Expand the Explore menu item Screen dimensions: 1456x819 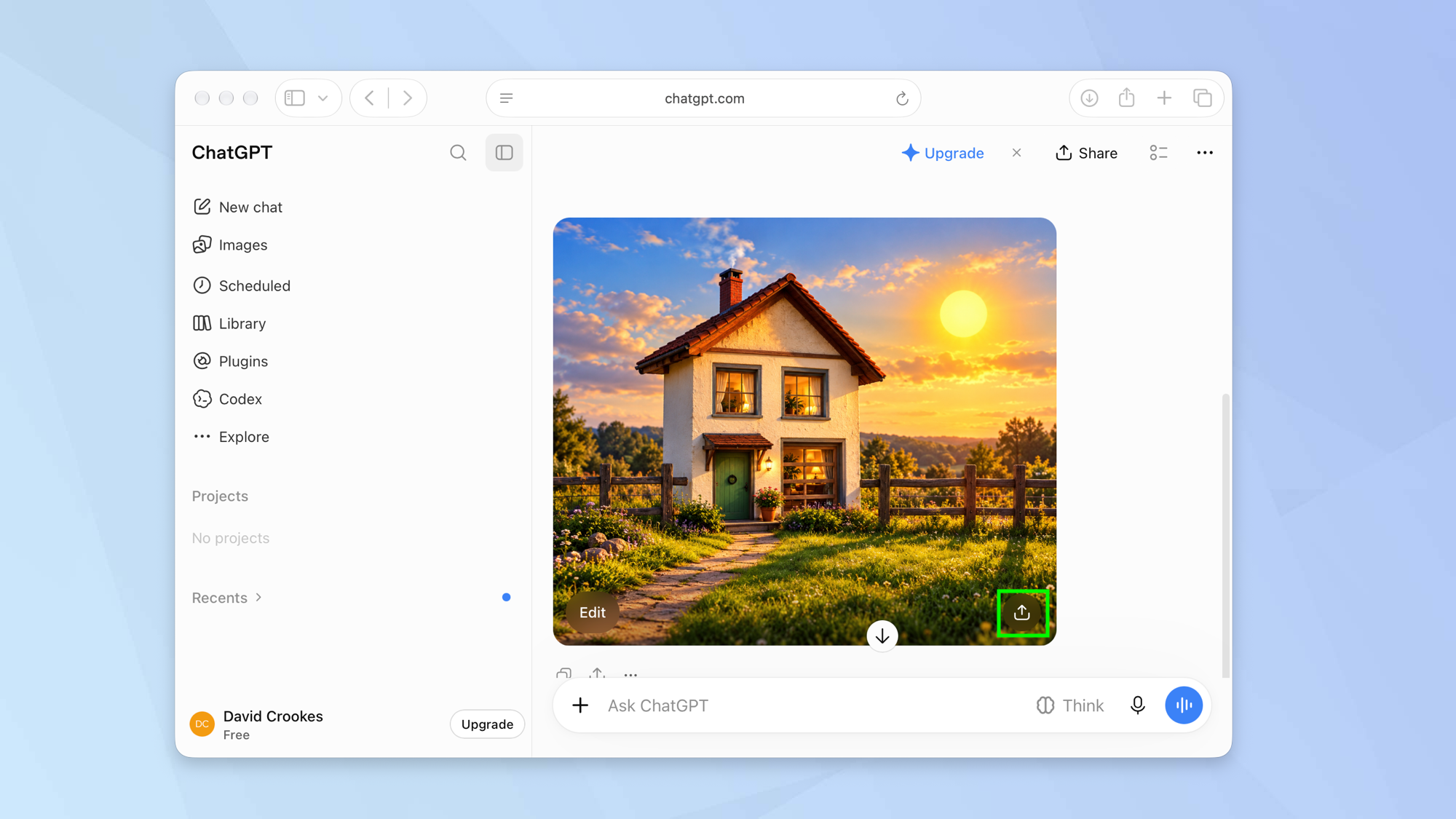pyautogui.click(x=231, y=437)
